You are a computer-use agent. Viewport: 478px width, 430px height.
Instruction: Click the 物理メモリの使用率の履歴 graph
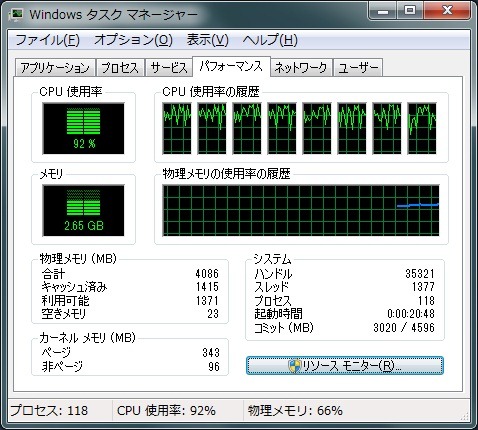point(301,210)
